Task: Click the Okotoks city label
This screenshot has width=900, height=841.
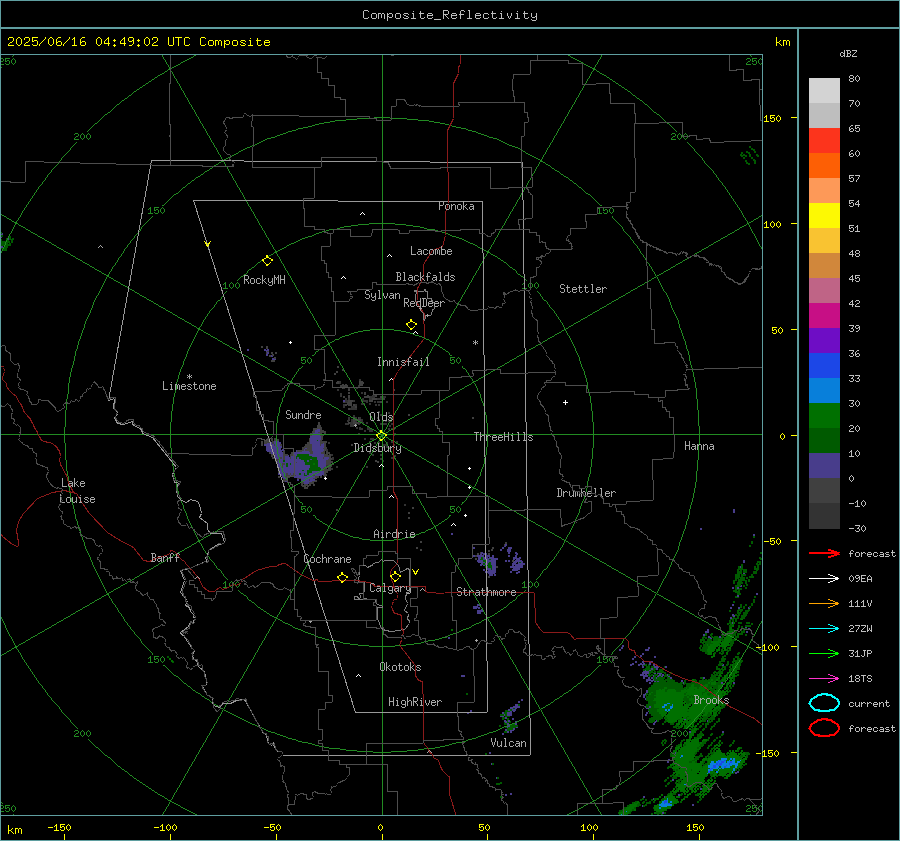Action: (x=400, y=667)
